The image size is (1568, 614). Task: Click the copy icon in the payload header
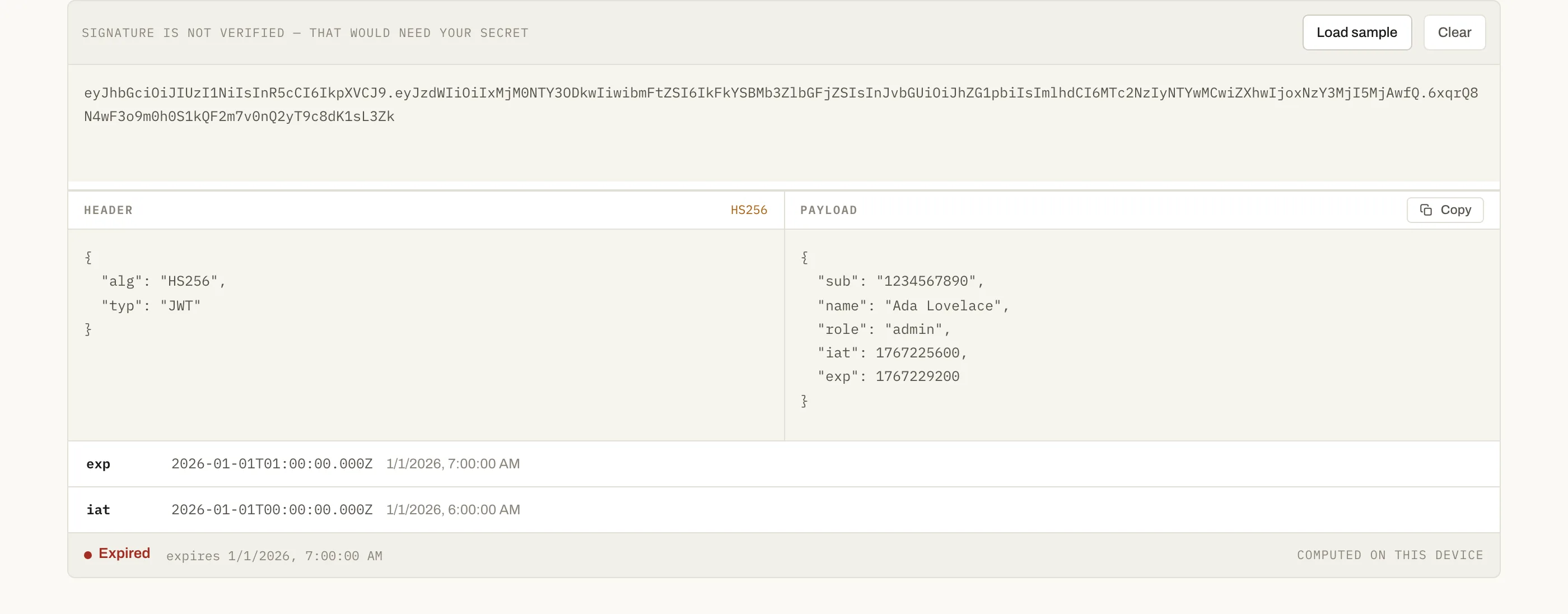click(x=1426, y=210)
